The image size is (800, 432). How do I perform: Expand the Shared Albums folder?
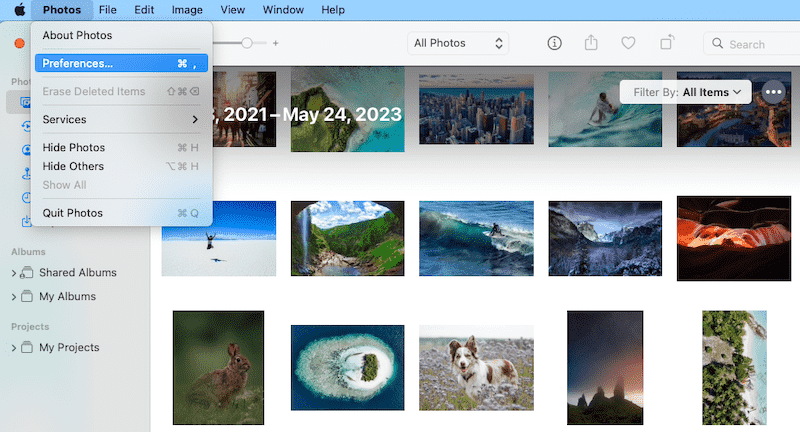click(x=14, y=273)
